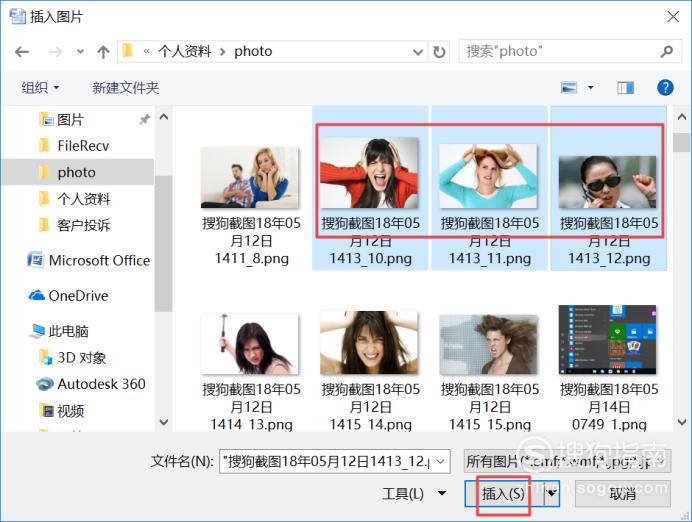Open Autodesk 360 in sidebar
692x522 pixels.
point(102,384)
